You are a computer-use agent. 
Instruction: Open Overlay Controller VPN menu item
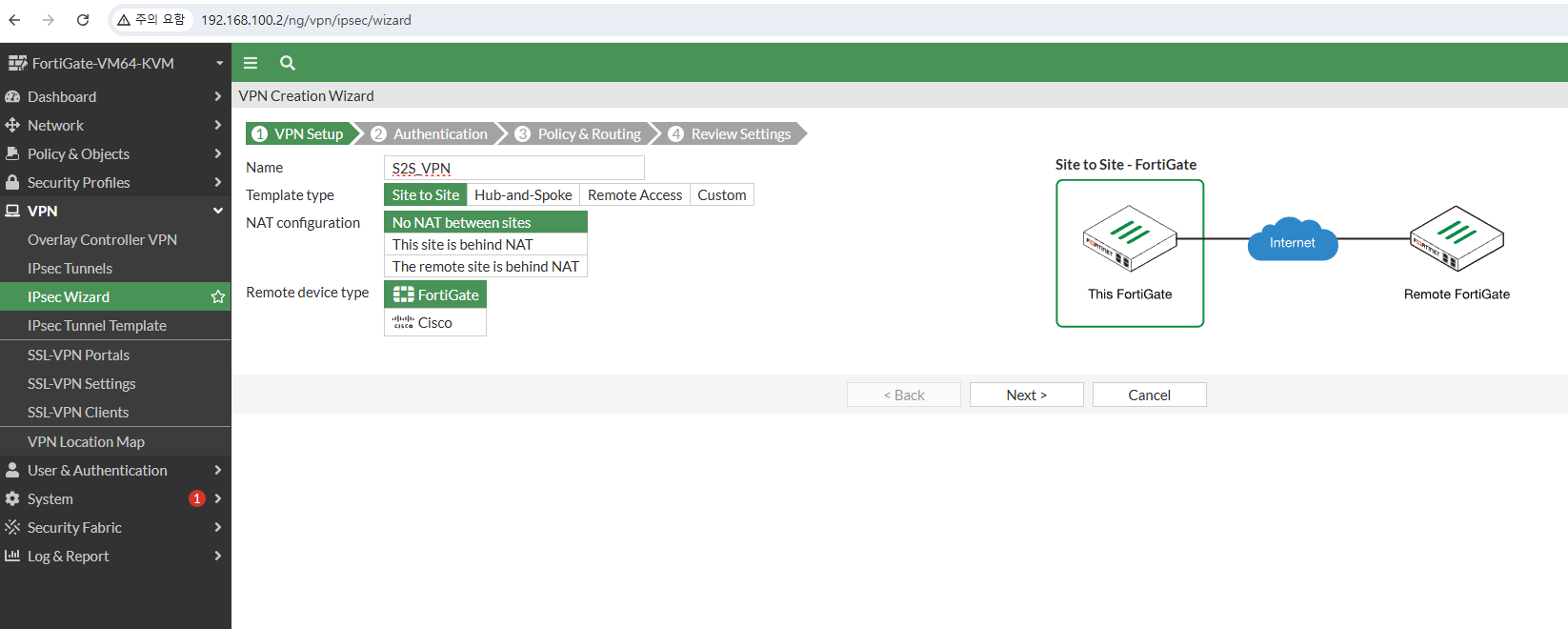(102, 239)
